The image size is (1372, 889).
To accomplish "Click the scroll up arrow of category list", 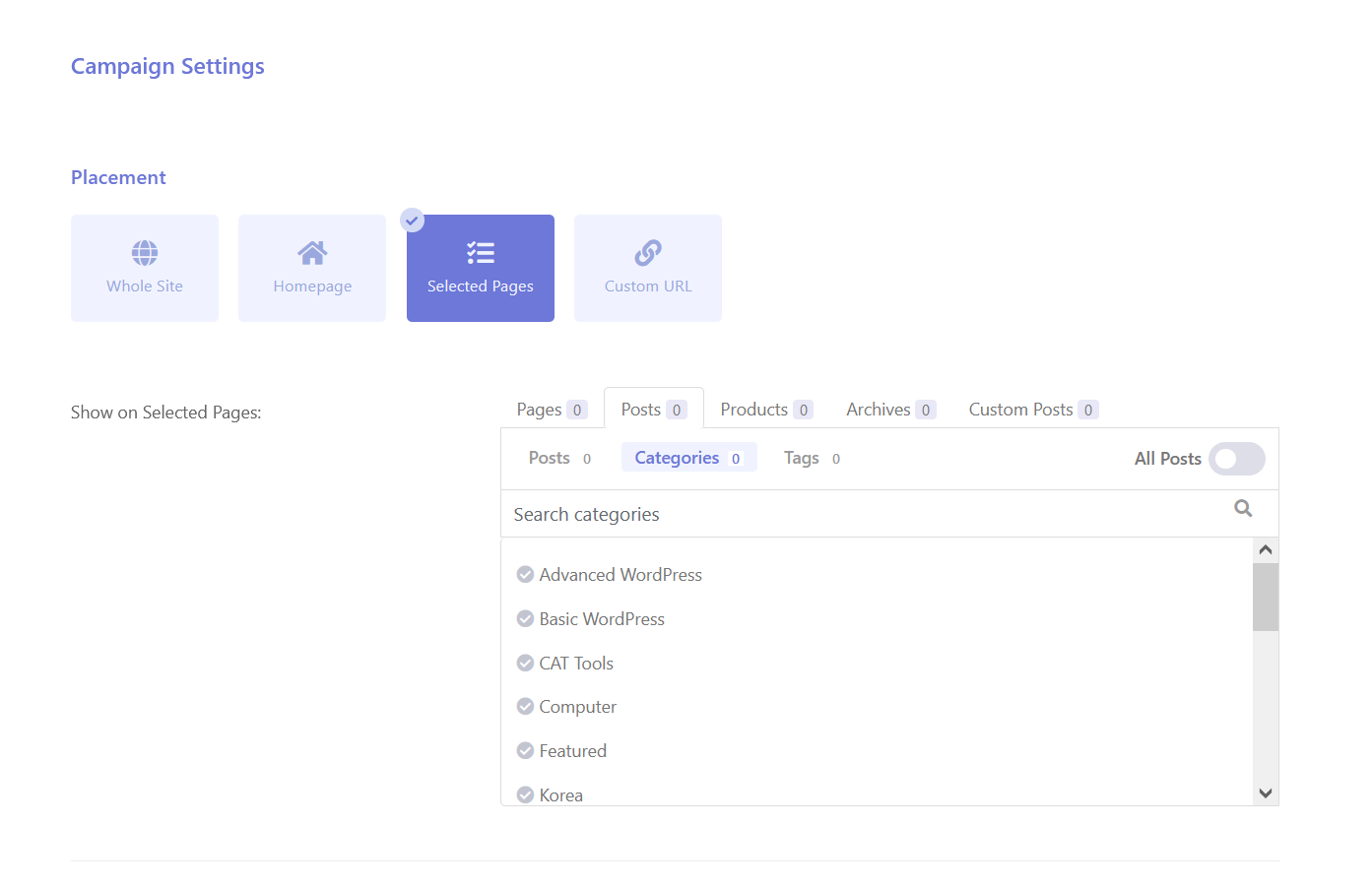I will (x=1266, y=550).
